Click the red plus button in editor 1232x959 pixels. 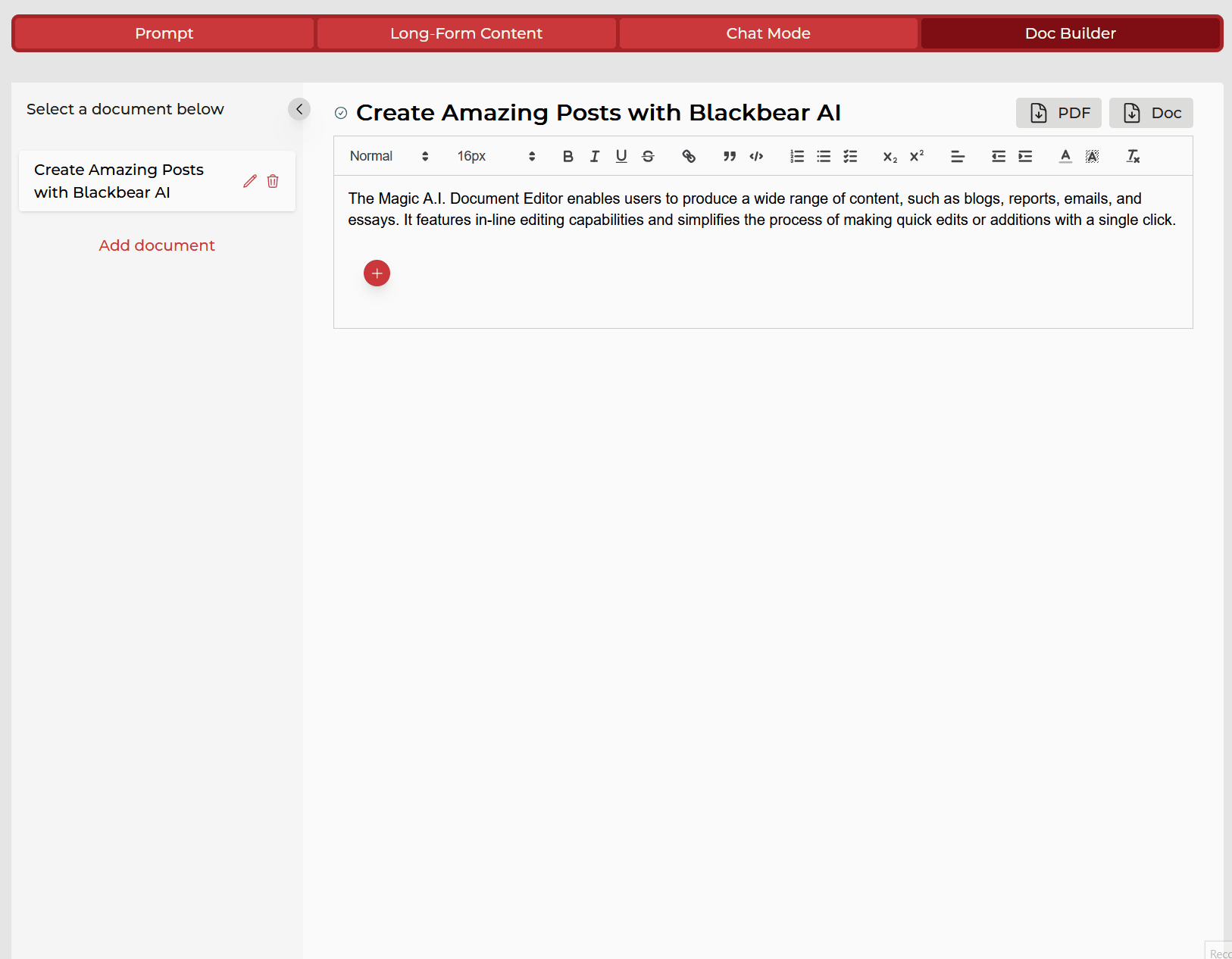pos(377,273)
